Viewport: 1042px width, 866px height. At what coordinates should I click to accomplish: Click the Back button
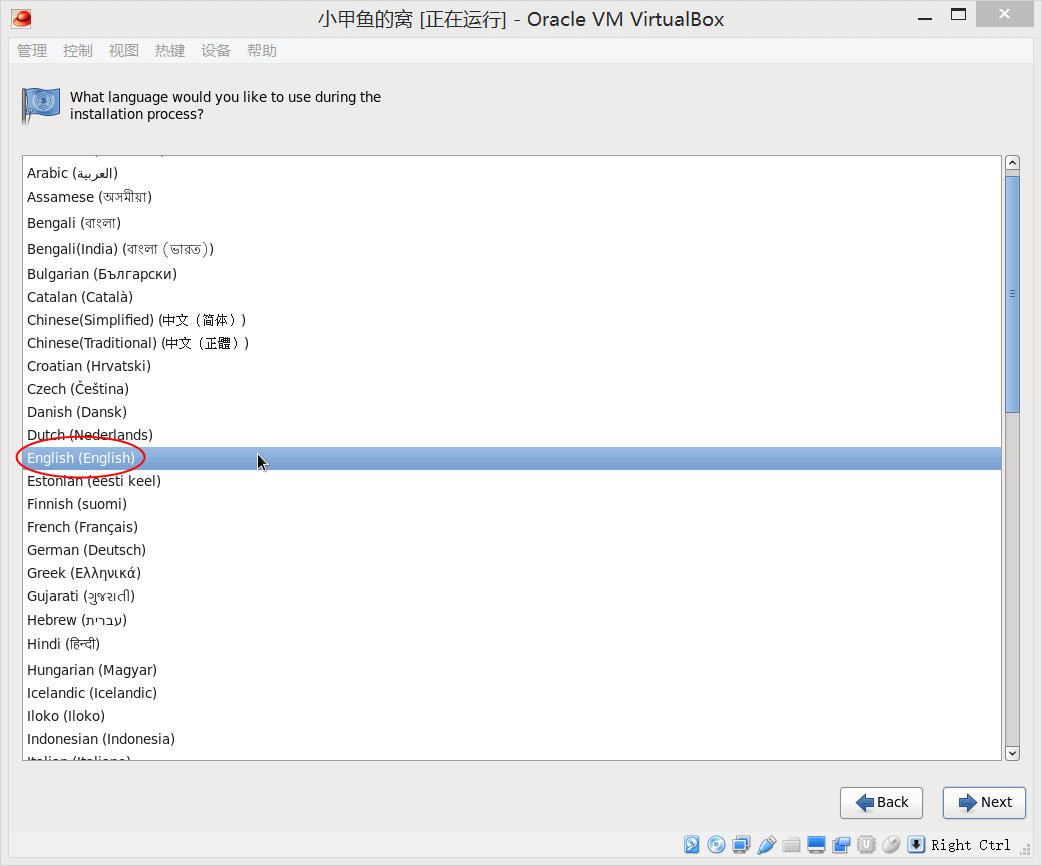(x=882, y=802)
